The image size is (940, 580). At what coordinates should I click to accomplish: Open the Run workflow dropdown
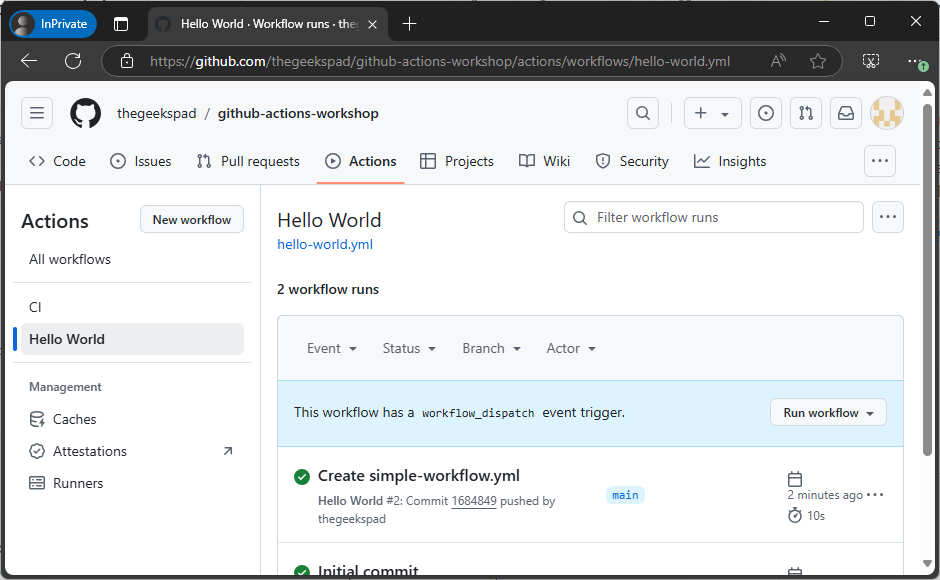click(828, 413)
